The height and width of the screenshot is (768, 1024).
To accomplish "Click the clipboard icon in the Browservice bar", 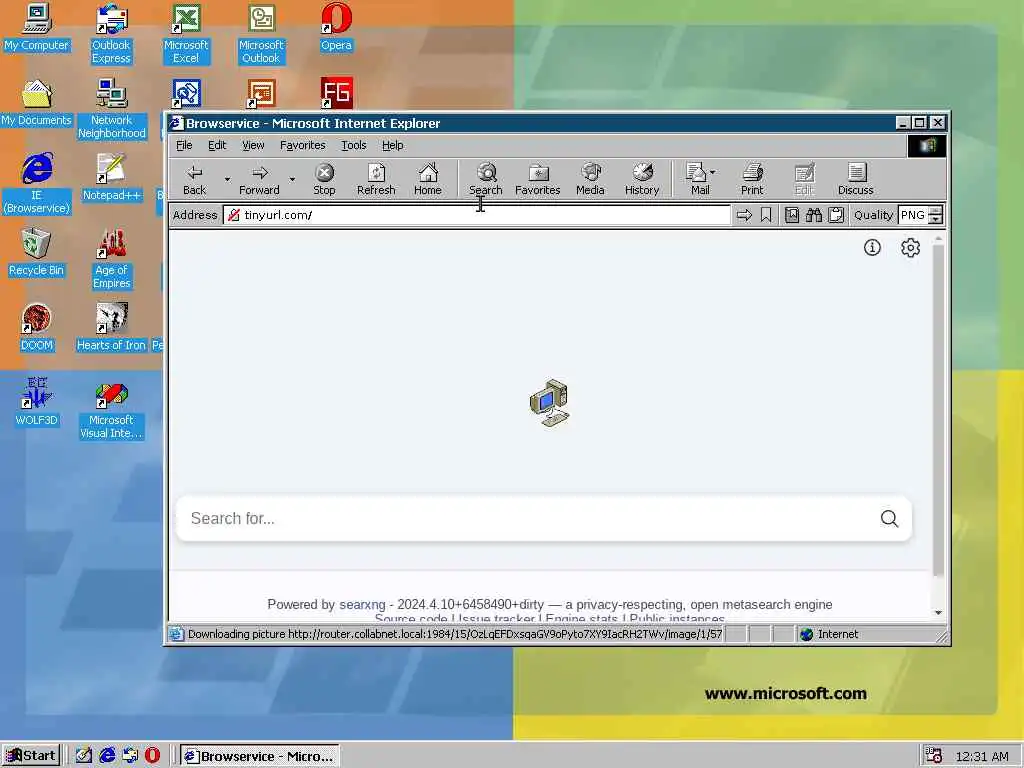I will click(x=836, y=215).
